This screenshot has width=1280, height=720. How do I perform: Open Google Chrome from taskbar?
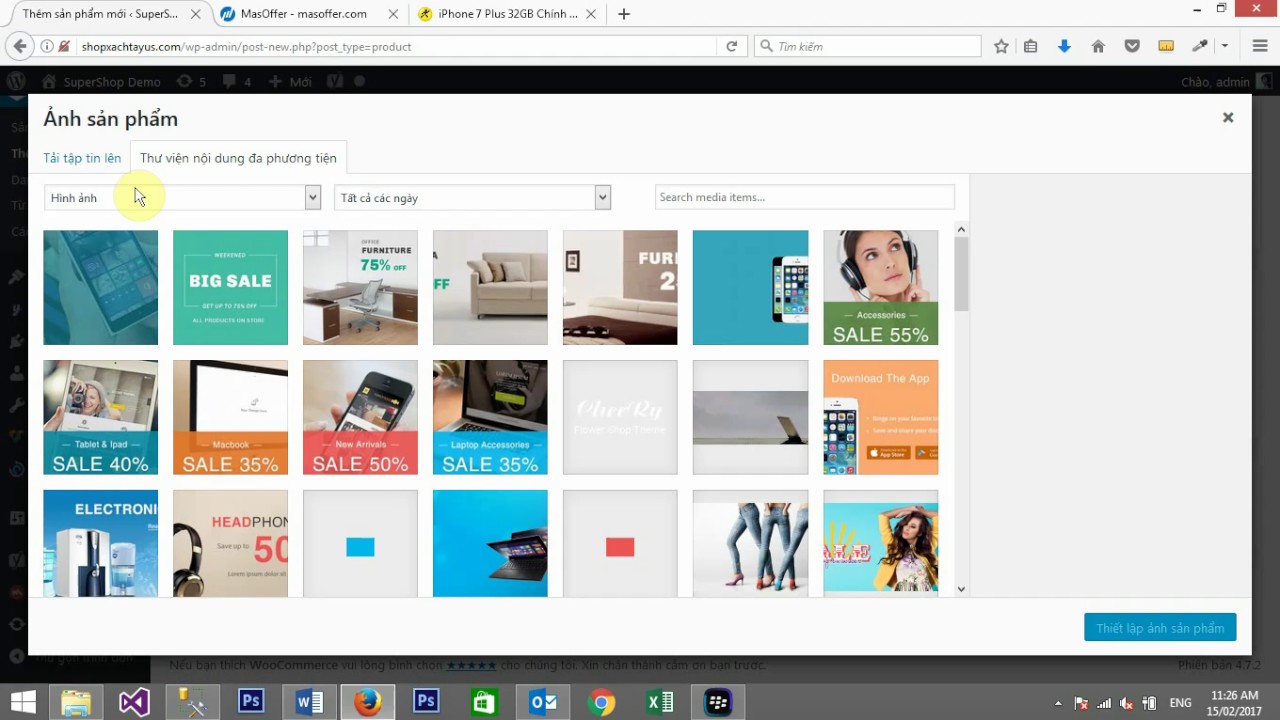pyautogui.click(x=601, y=702)
